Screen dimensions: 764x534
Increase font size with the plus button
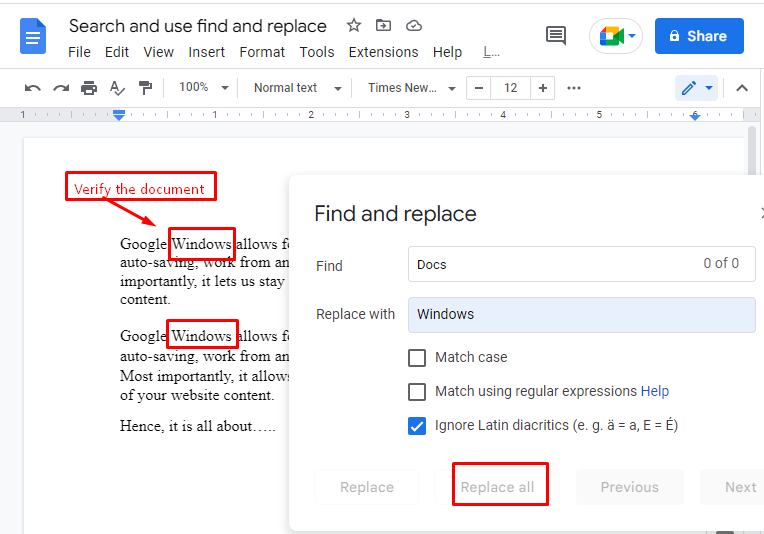coord(543,88)
